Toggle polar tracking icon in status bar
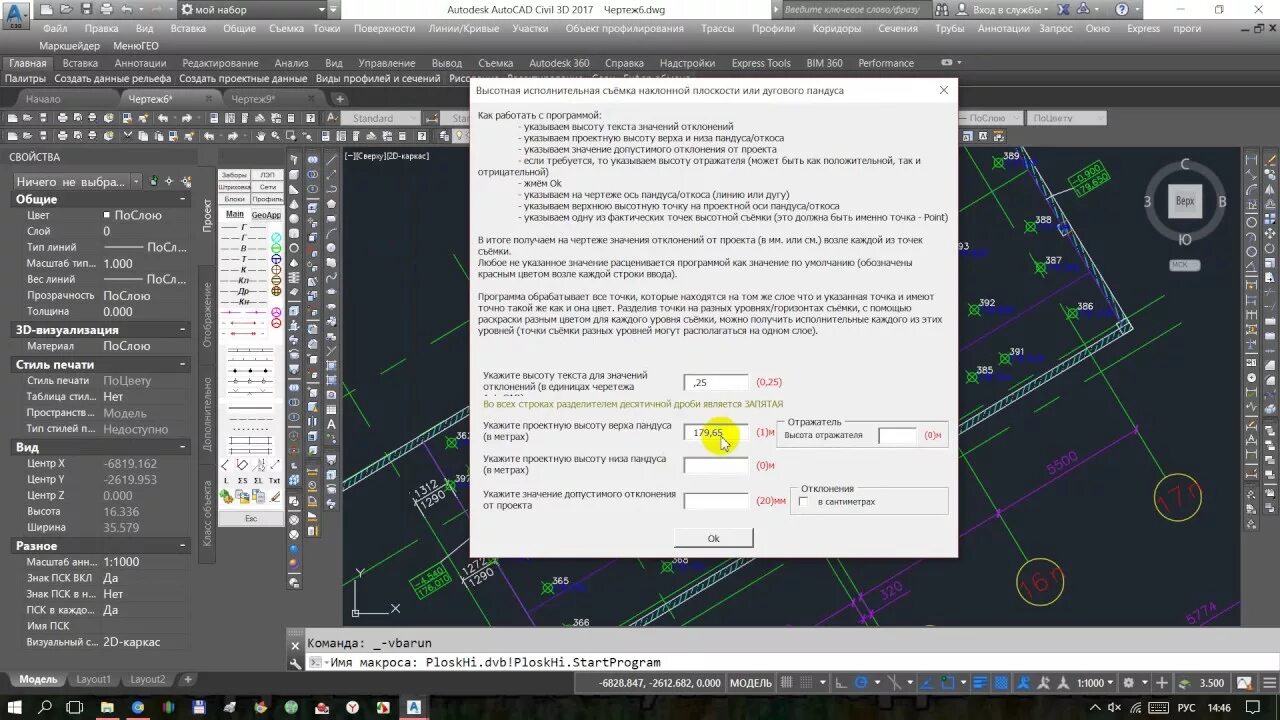Screen dimensions: 1280x720 [862, 683]
